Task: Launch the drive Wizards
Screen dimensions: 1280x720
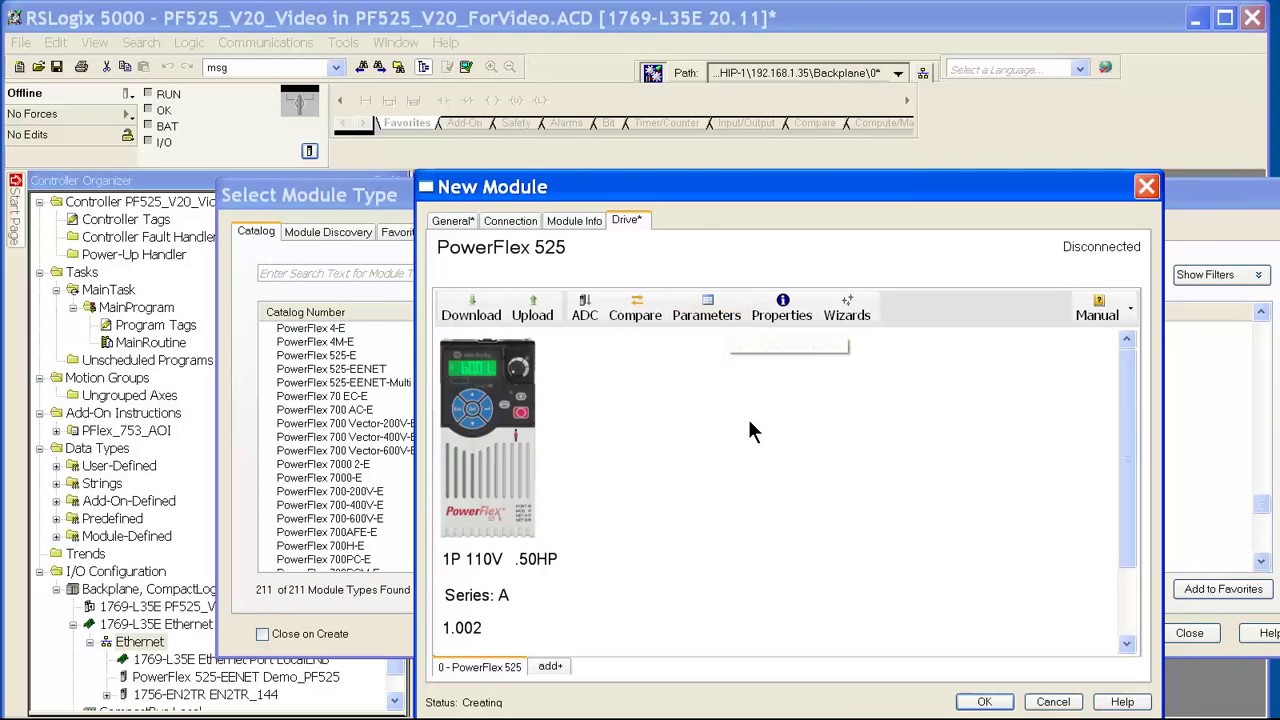Action: [x=847, y=308]
